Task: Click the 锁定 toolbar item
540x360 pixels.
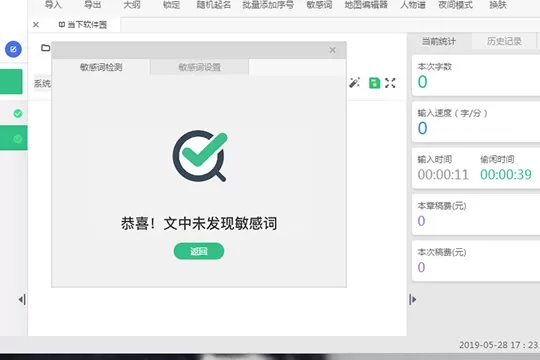Action: point(171,5)
